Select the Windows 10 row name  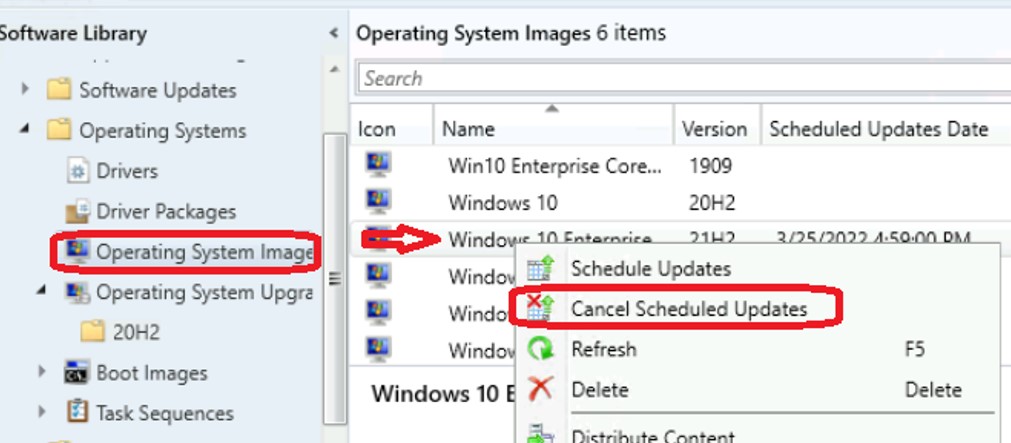(503, 203)
